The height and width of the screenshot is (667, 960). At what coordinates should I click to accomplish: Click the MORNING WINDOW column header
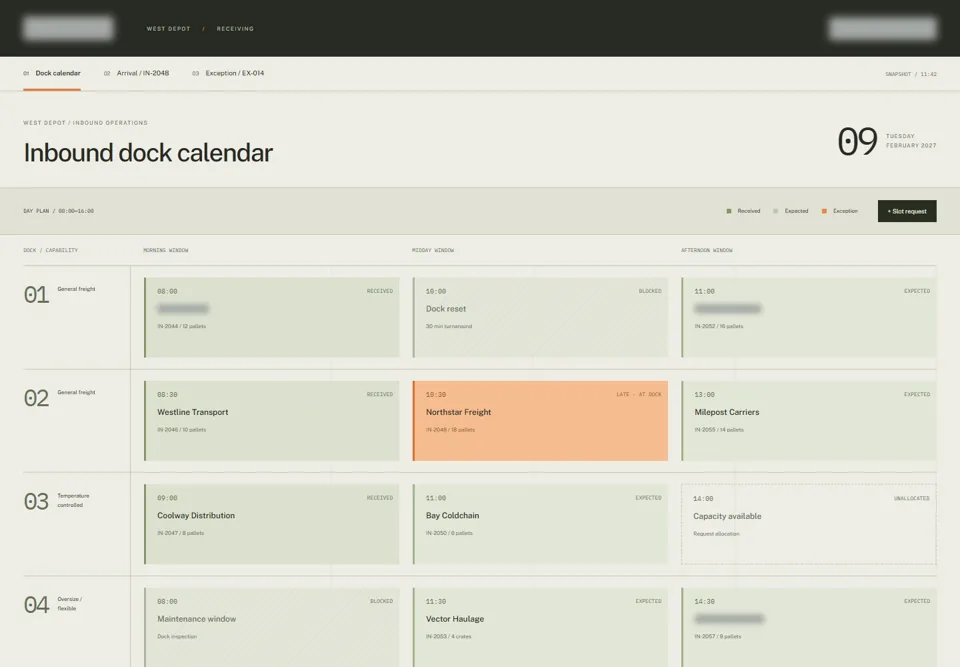pos(166,251)
